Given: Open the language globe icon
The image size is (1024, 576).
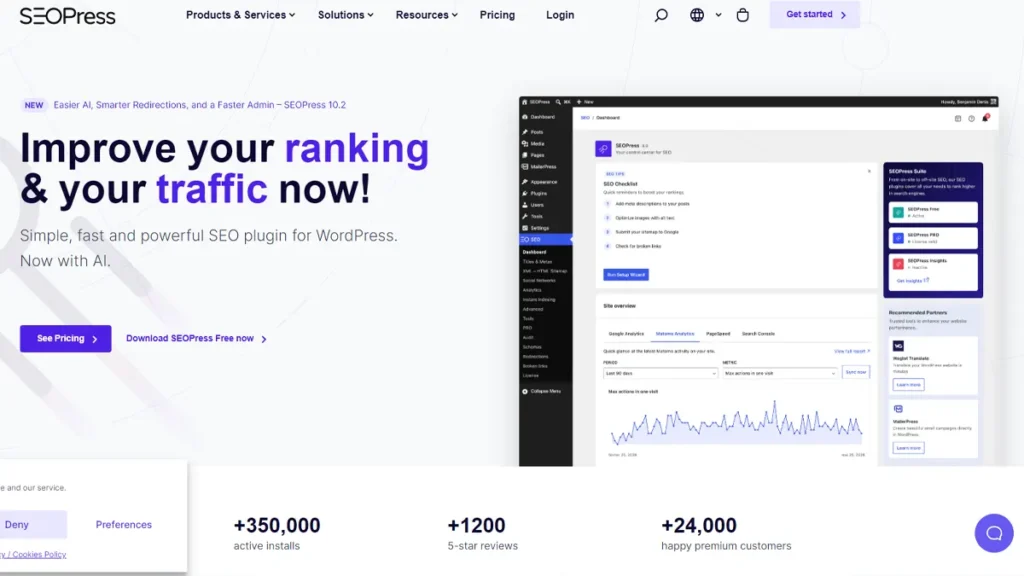Looking at the screenshot, I should point(697,15).
